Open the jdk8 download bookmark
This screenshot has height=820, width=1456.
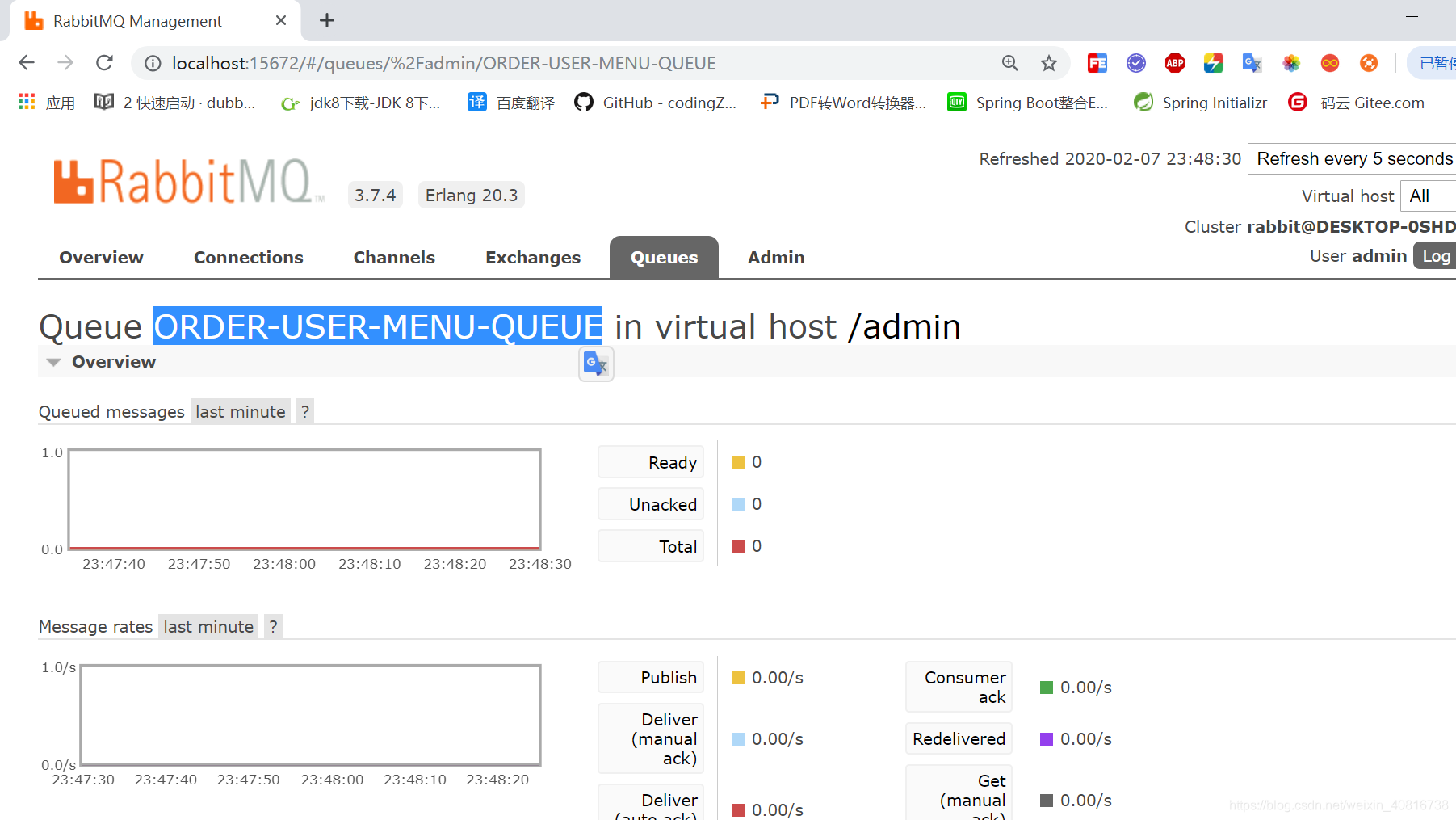(x=361, y=103)
